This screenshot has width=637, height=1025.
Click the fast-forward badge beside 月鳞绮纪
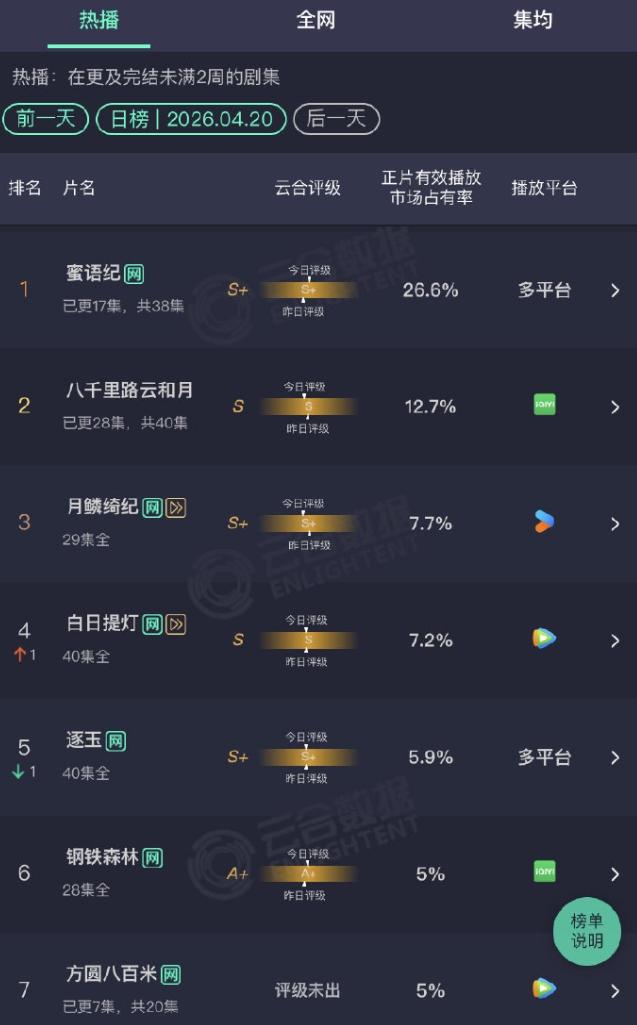(175, 507)
